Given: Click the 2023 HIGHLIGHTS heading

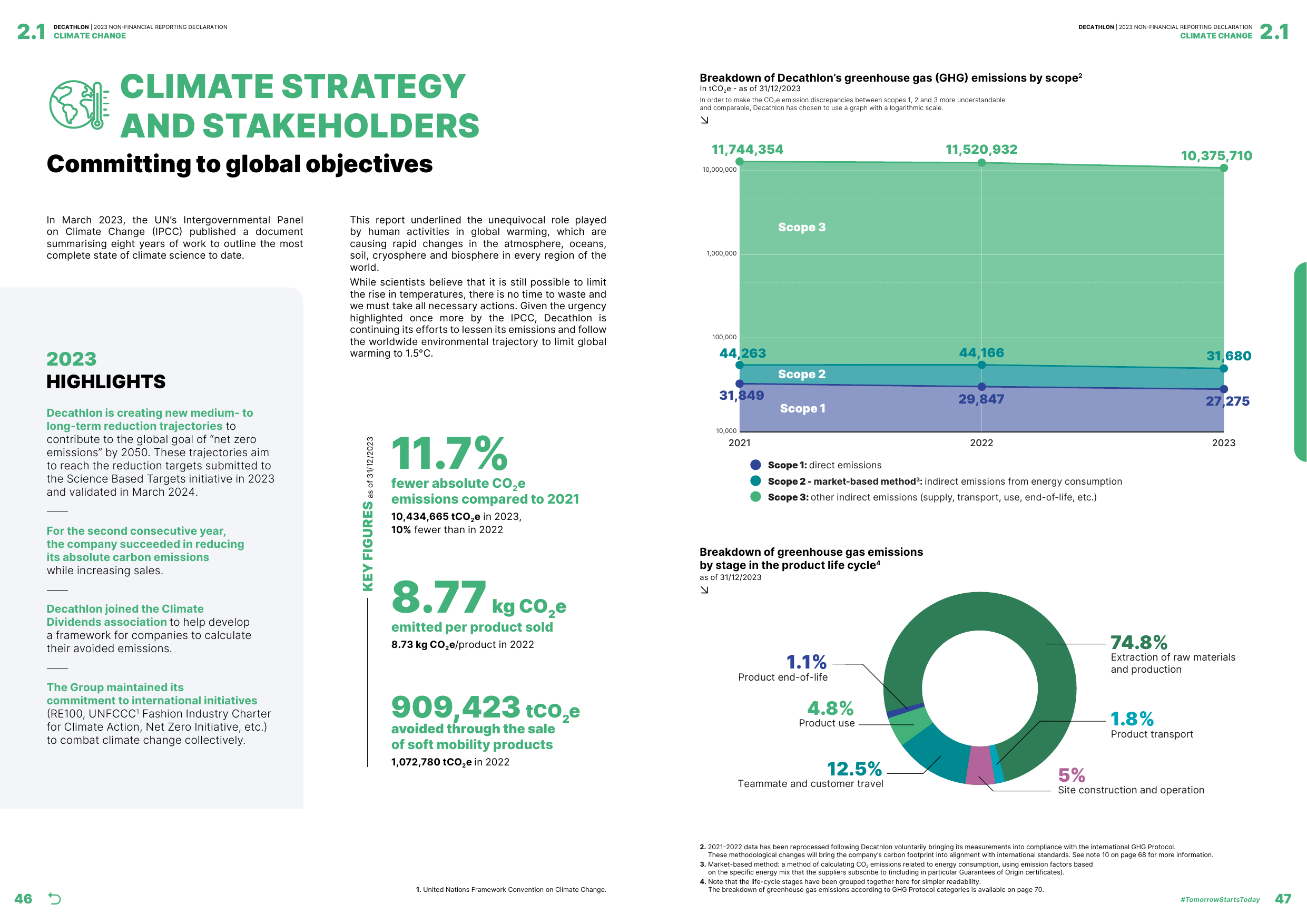Looking at the screenshot, I should tap(106, 370).
